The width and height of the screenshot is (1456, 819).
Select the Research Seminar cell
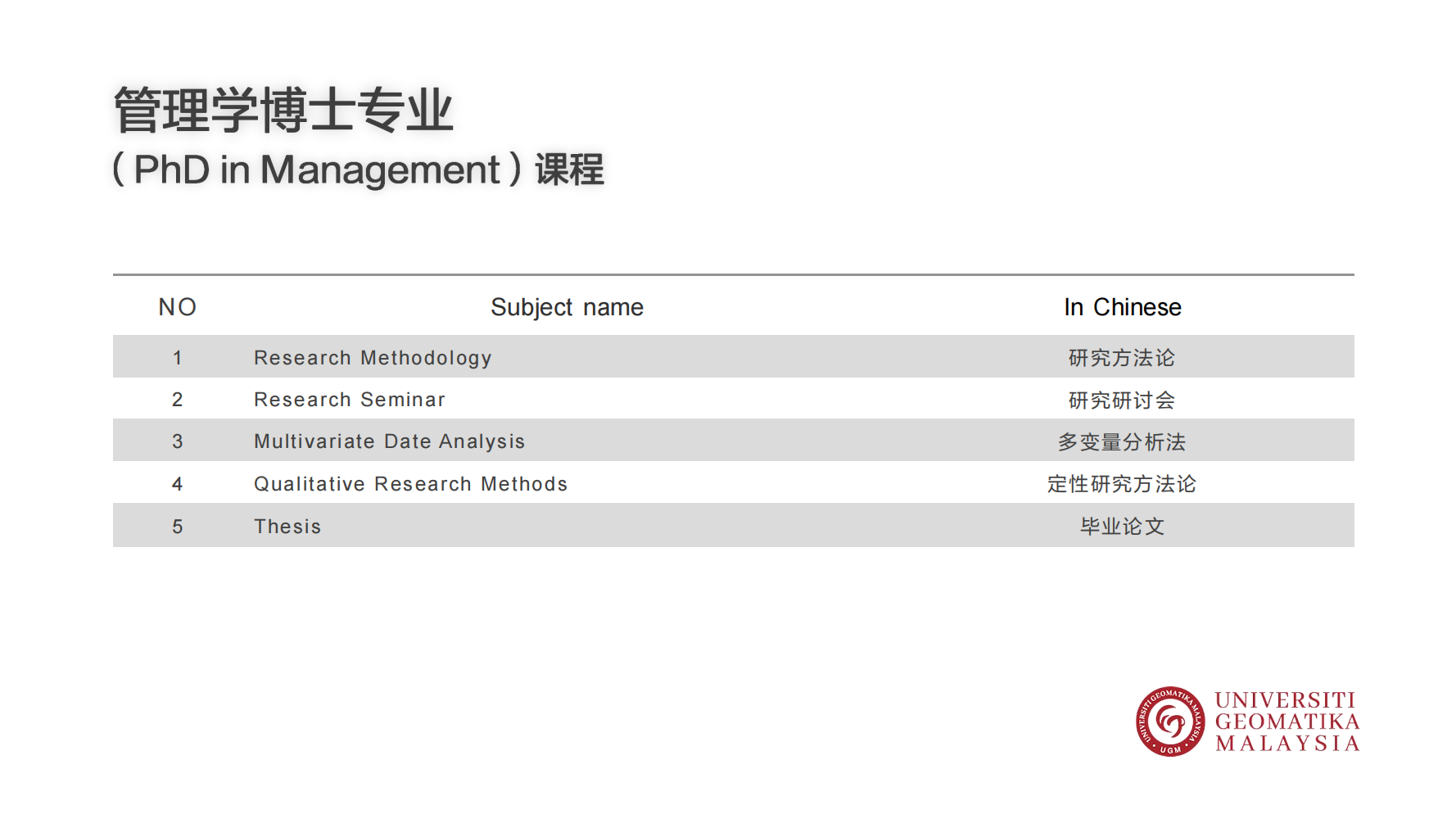coord(350,400)
